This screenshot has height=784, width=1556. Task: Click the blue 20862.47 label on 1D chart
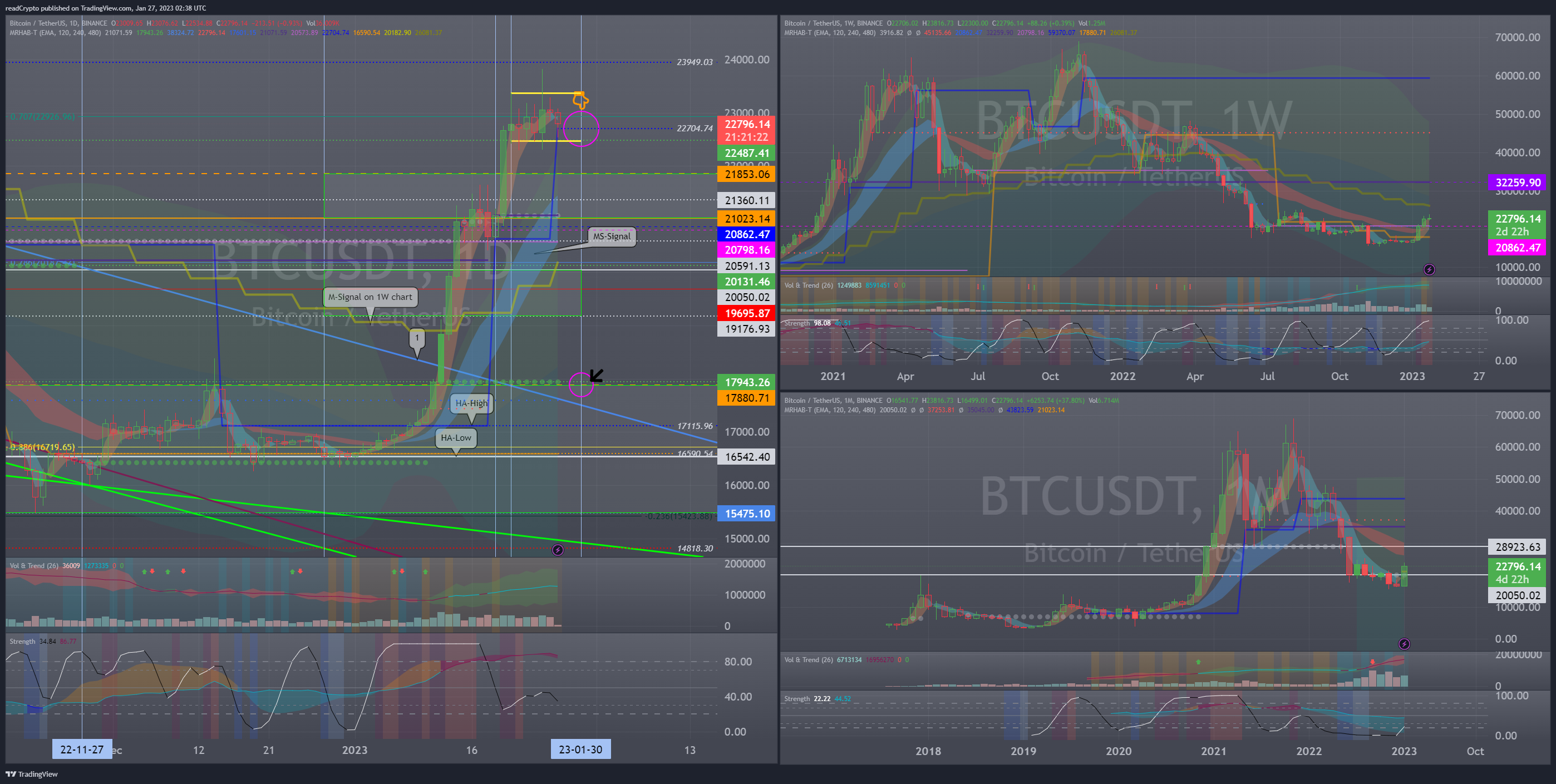point(747,234)
